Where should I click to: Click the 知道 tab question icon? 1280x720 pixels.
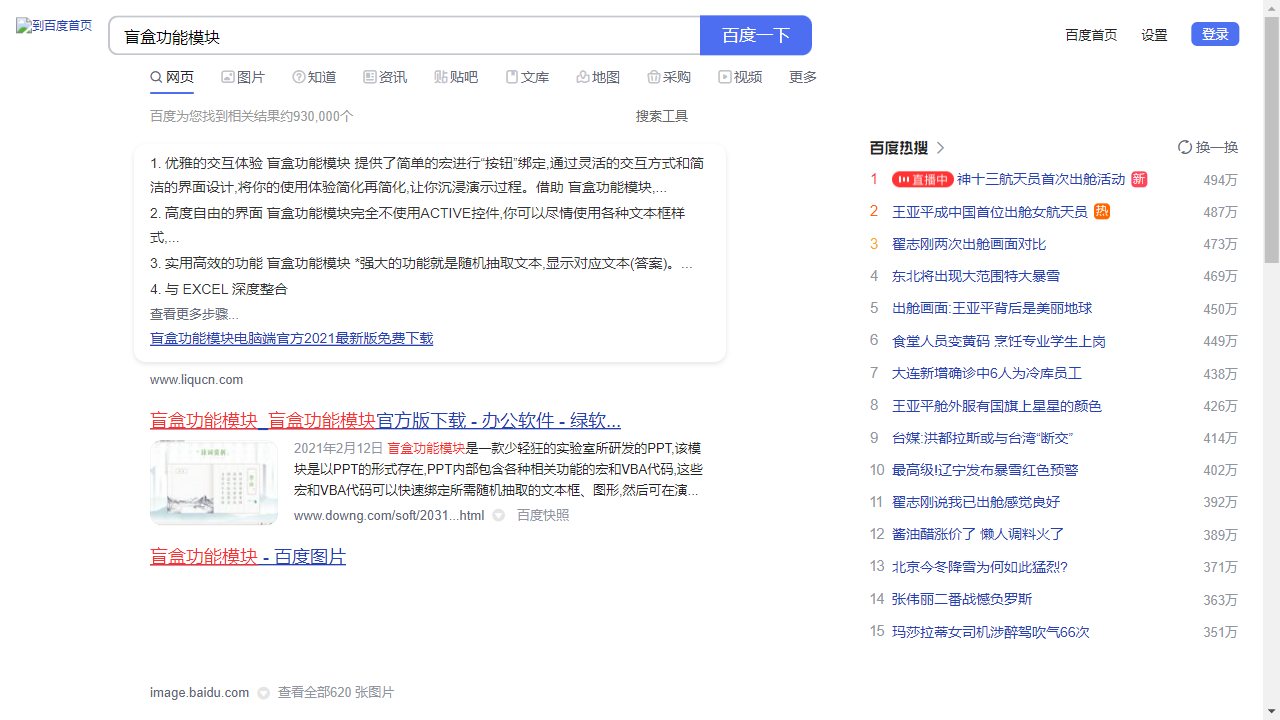point(299,77)
